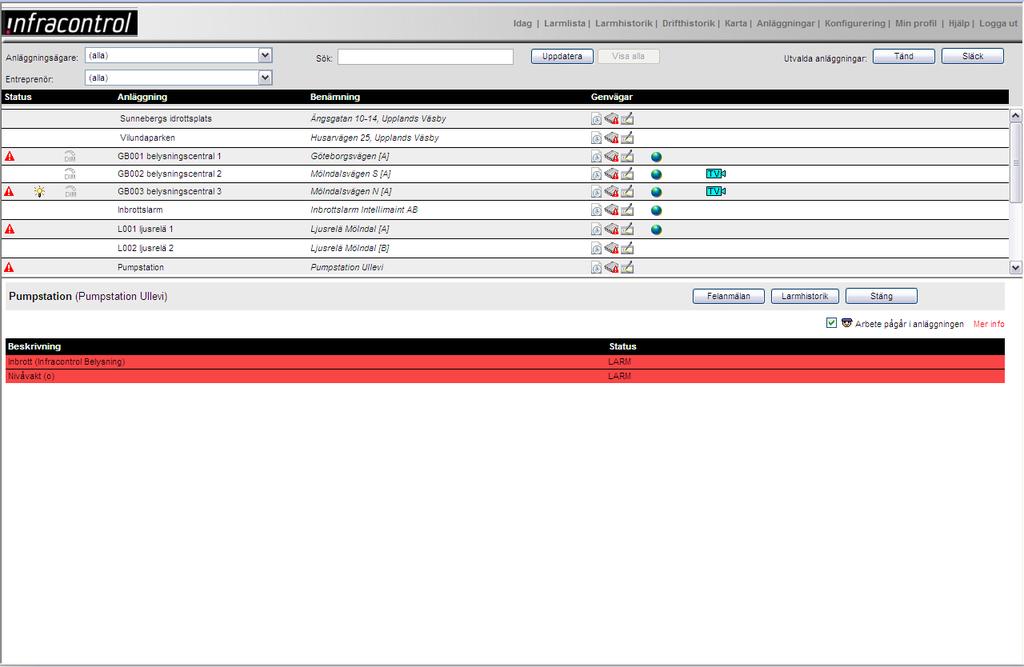Select the L002 ljusrelä 2 facility name

[x=146, y=248]
